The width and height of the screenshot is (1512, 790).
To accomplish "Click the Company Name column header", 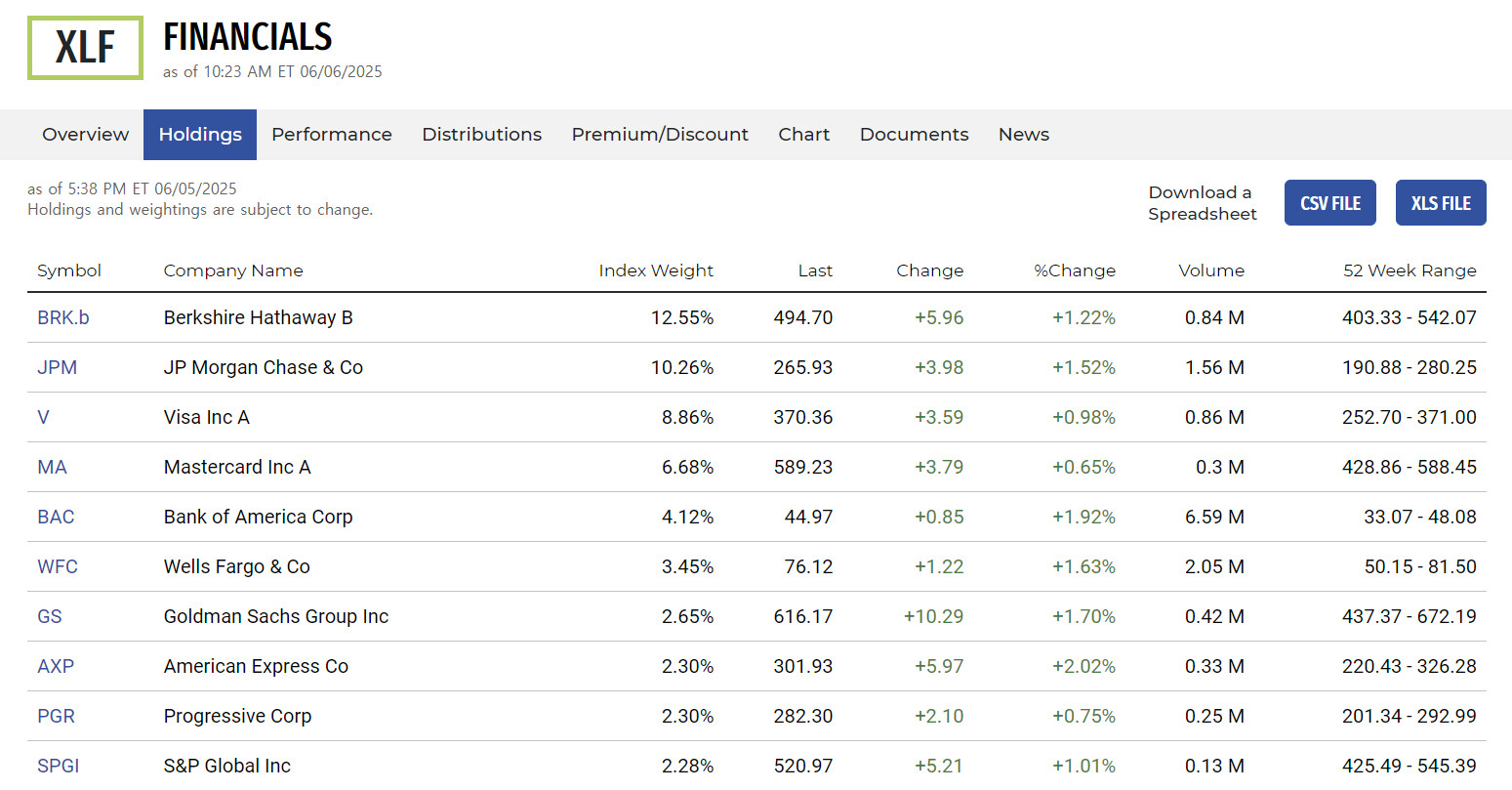I will pyautogui.click(x=233, y=271).
